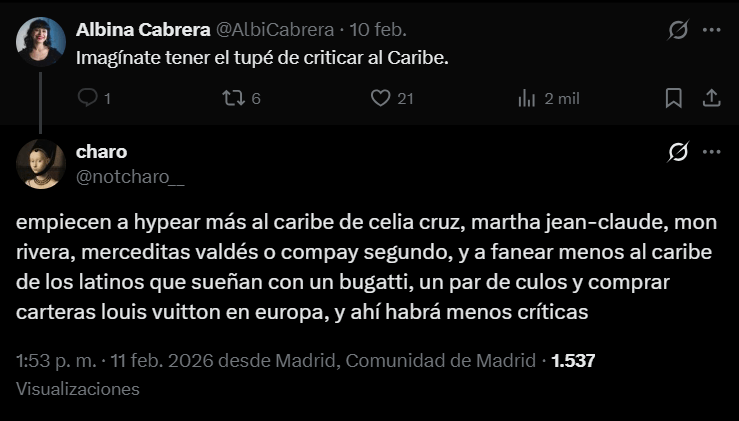Repost the Albina Cabrera tweet
739x421 pixels.
click(232, 98)
